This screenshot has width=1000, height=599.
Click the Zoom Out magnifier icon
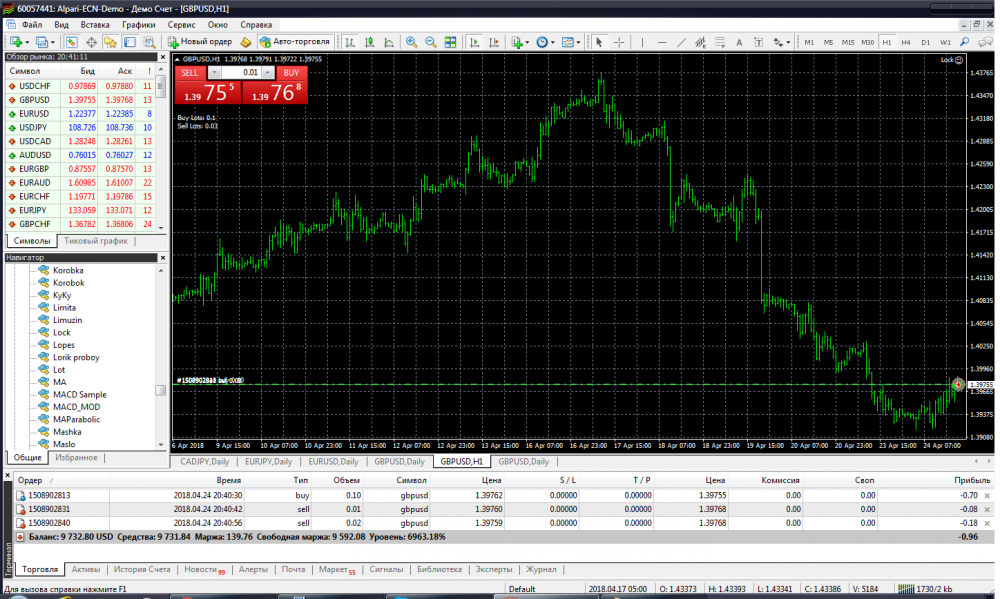tap(431, 42)
